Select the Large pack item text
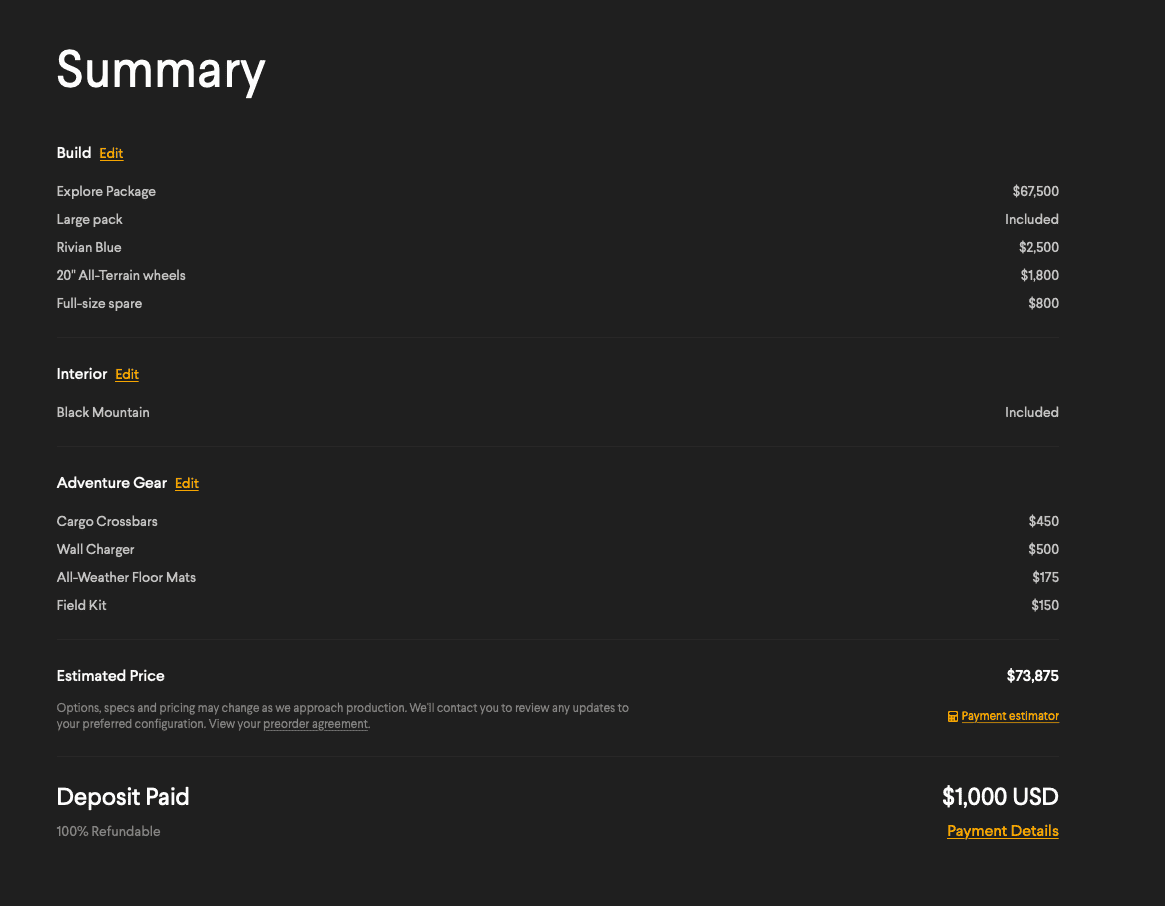Viewport: 1165px width, 906px height. point(89,219)
